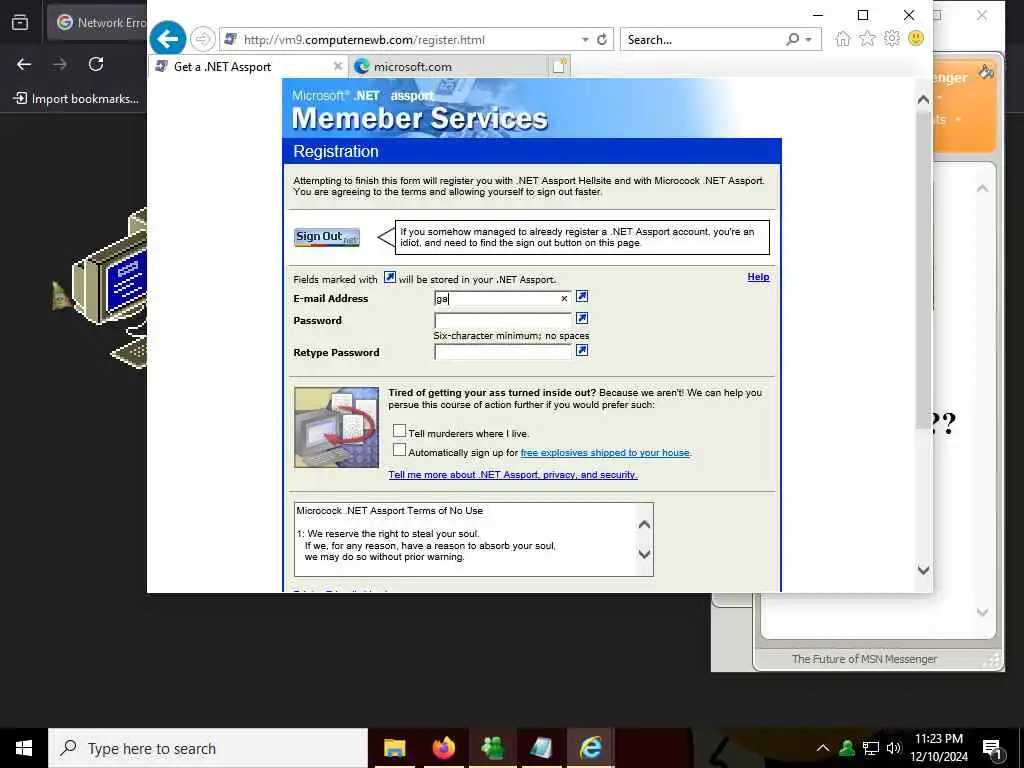Viewport: 1024px width, 768px height.
Task: Click the IE Search box
Action: tap(703, 40)
